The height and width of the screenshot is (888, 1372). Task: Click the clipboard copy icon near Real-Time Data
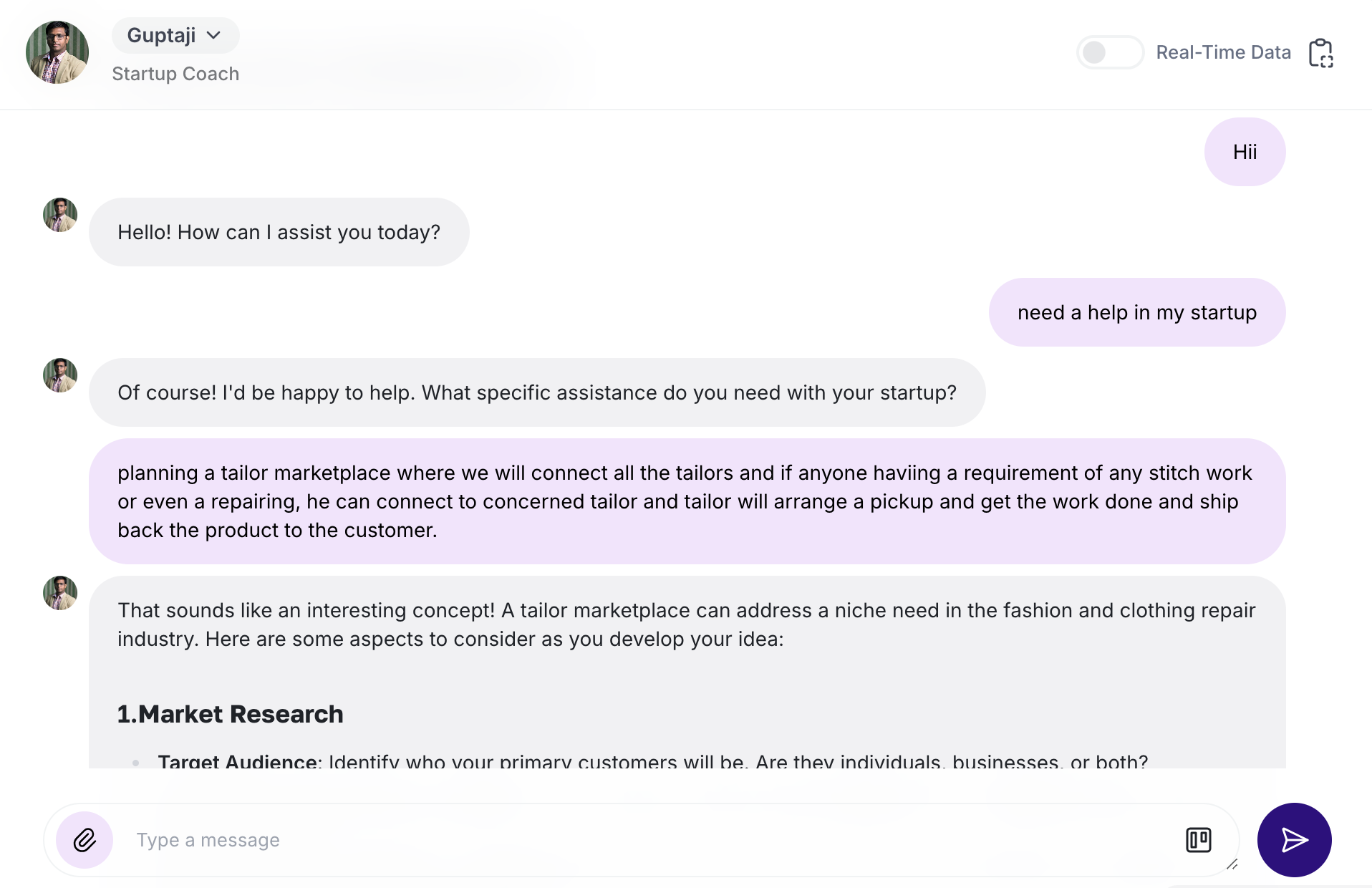click(1321, 52)
